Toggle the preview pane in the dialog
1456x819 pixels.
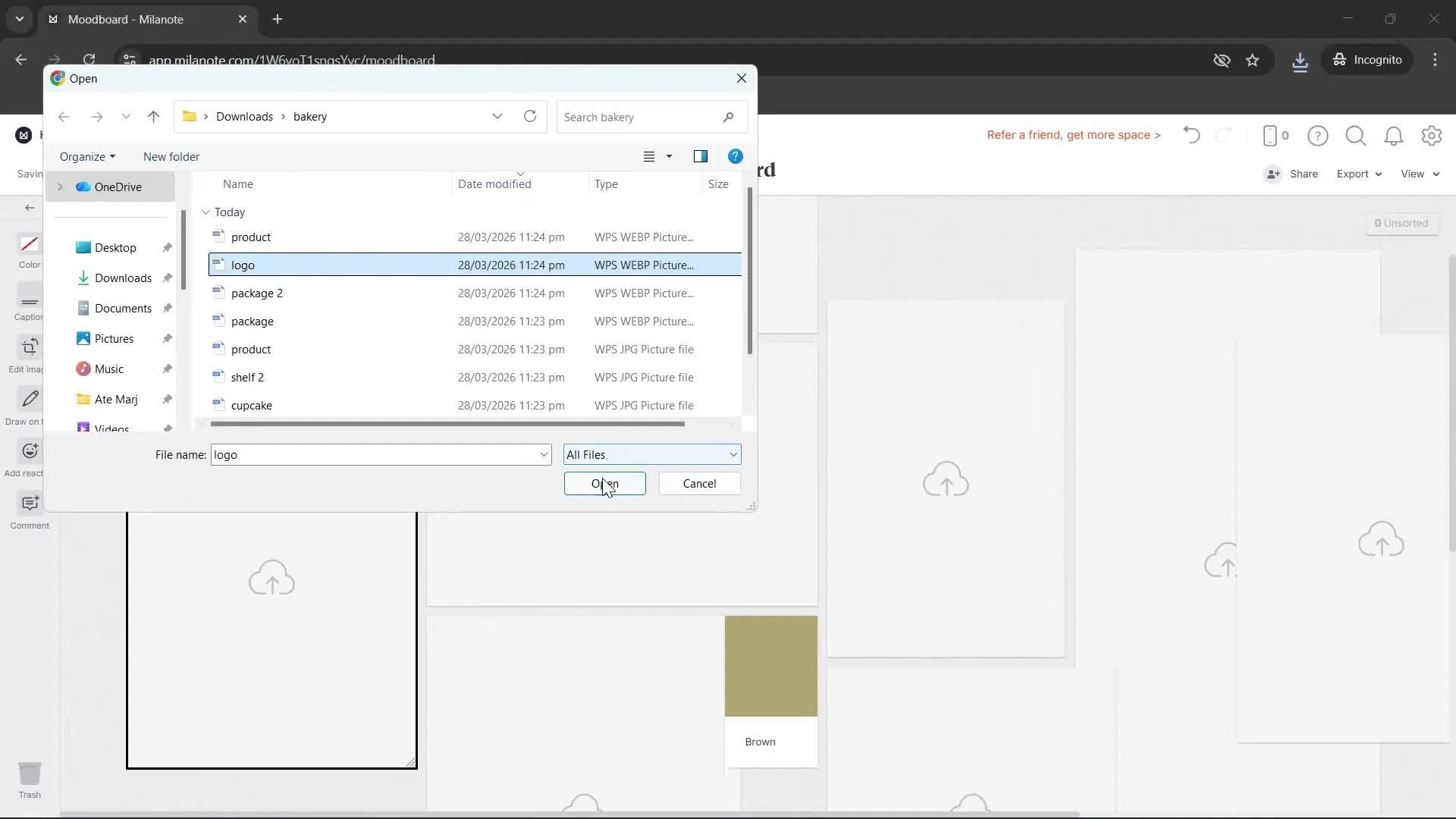[x=701, y=156]
